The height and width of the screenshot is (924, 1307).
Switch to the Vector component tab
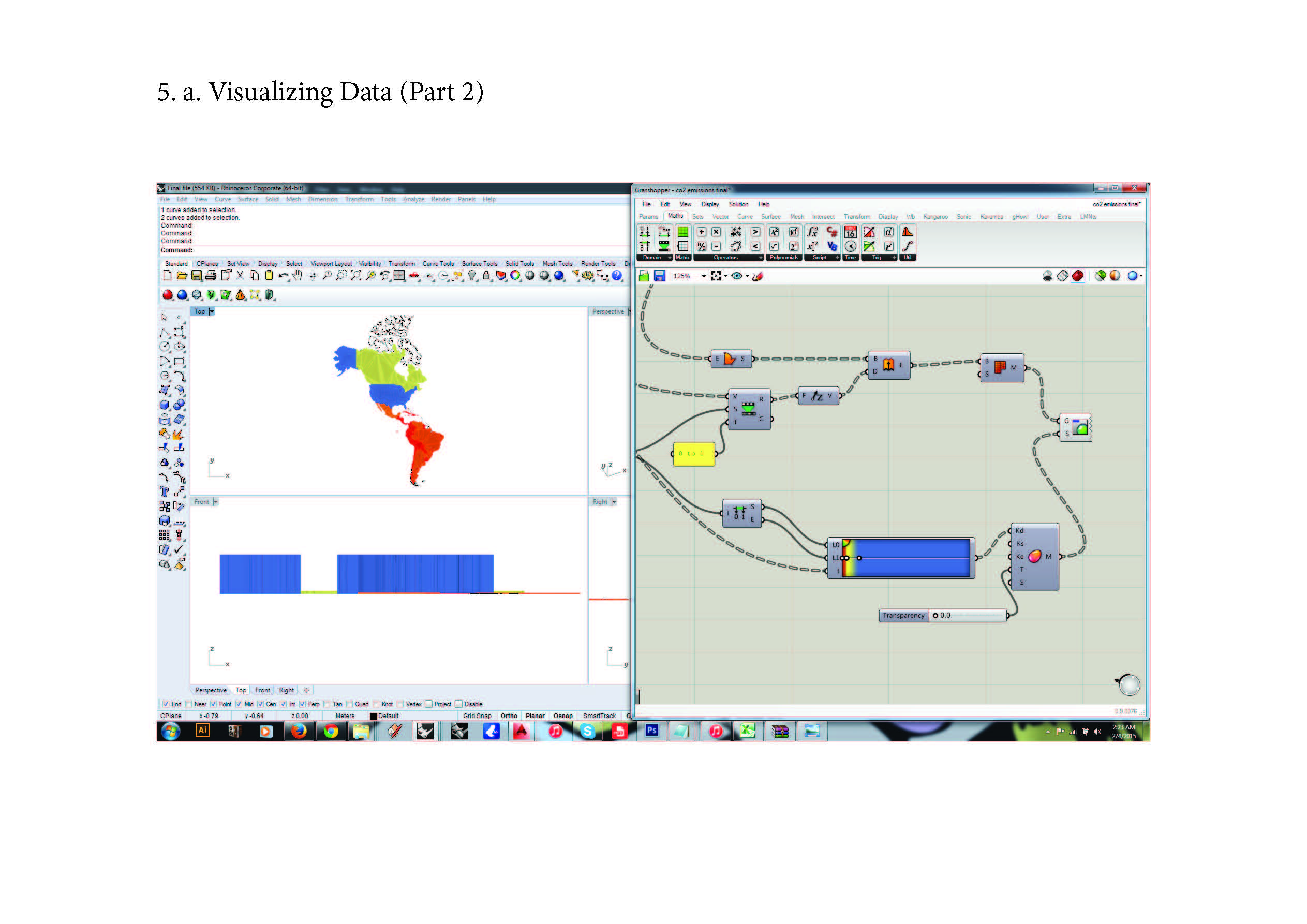pos(720,217)
